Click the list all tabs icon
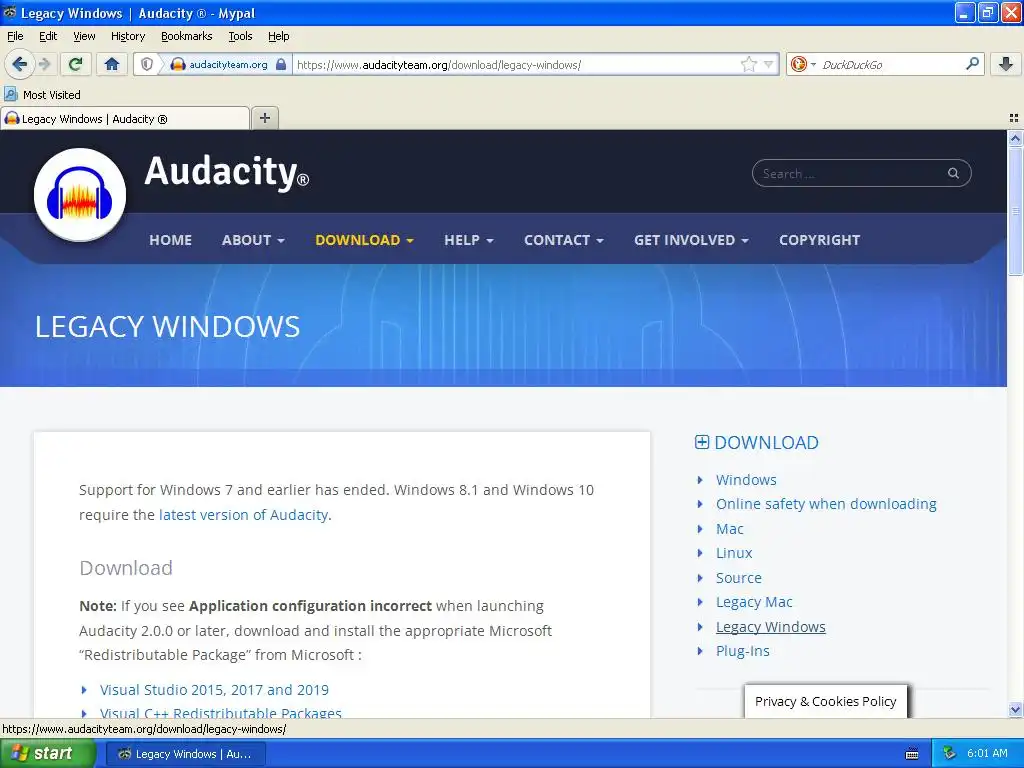 [1014, 118]
